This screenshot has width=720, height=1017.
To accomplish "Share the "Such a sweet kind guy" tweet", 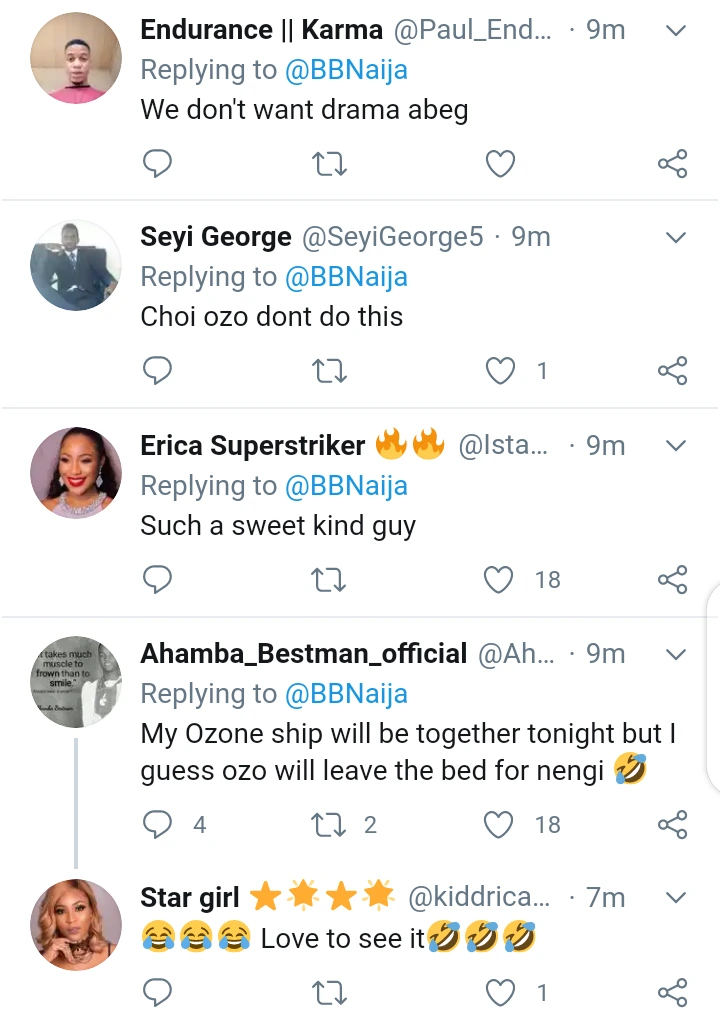I will pos(672,579).
